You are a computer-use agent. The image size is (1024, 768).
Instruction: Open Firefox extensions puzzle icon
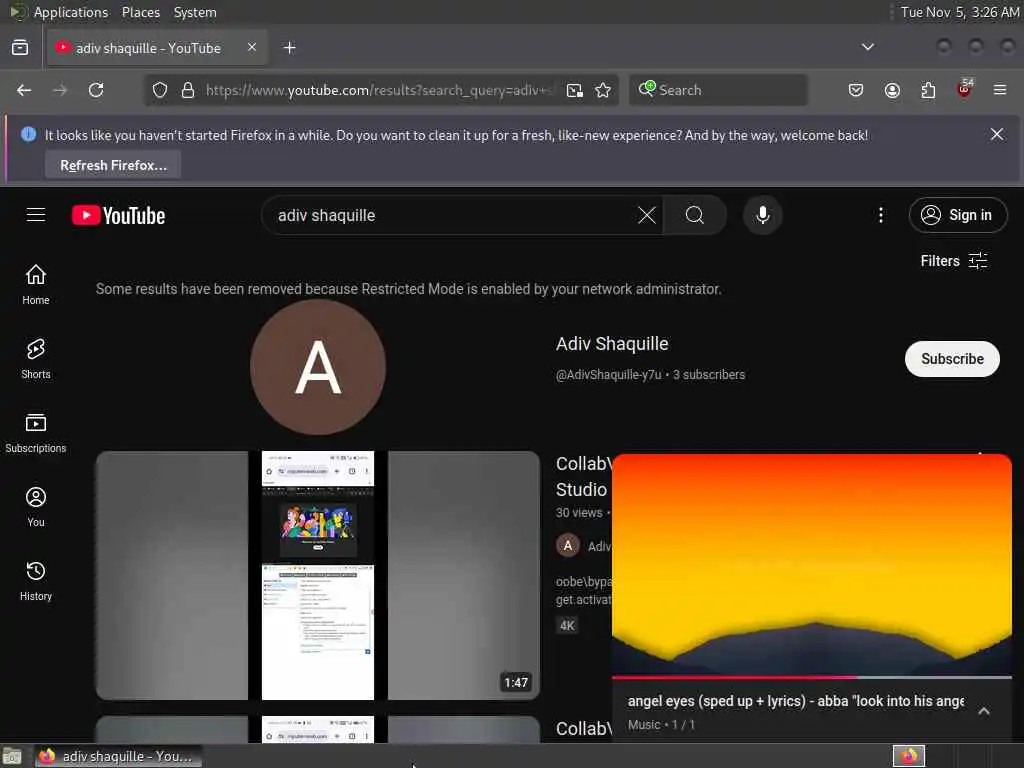coord(928,90)
